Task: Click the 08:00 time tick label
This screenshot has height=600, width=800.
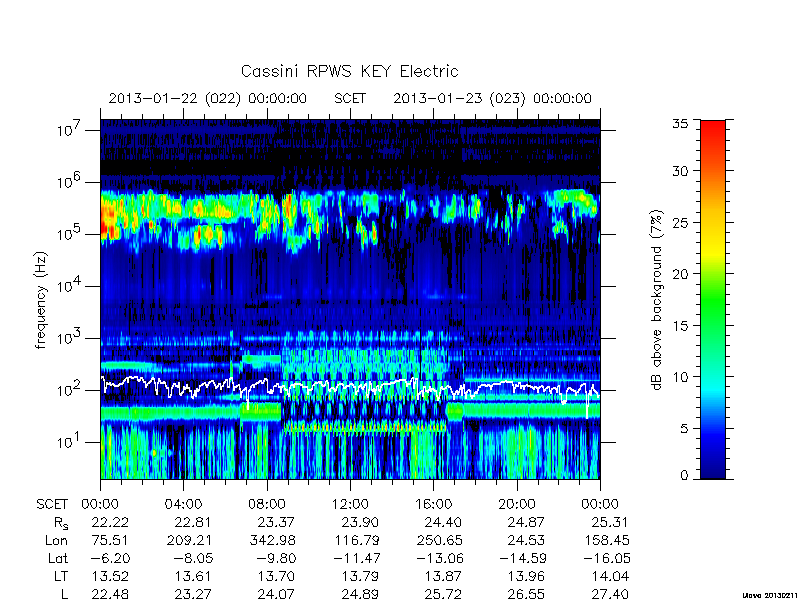Action: tap(267, 504)
